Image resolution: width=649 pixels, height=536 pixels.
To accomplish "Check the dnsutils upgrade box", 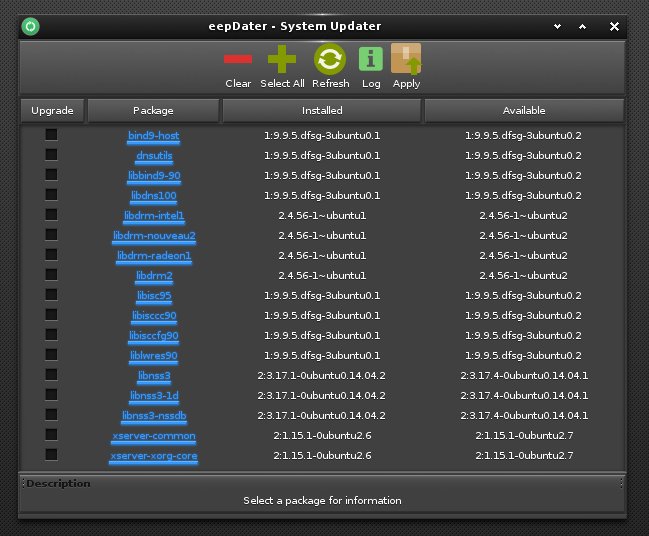I will (x=51, y=154).
